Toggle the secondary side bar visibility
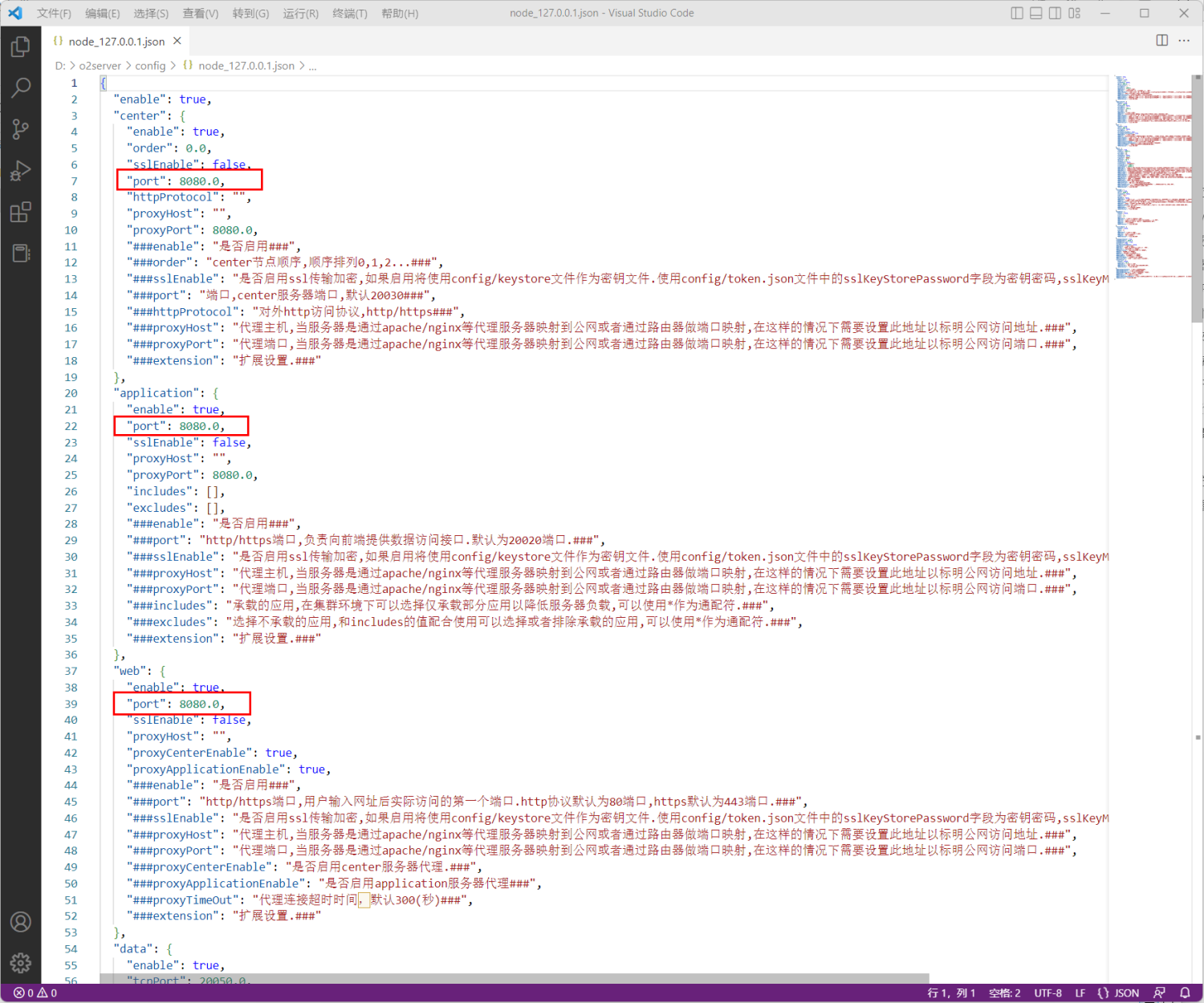The width and height of the screenshot is (1204, 1003). tap(1056, 13)
